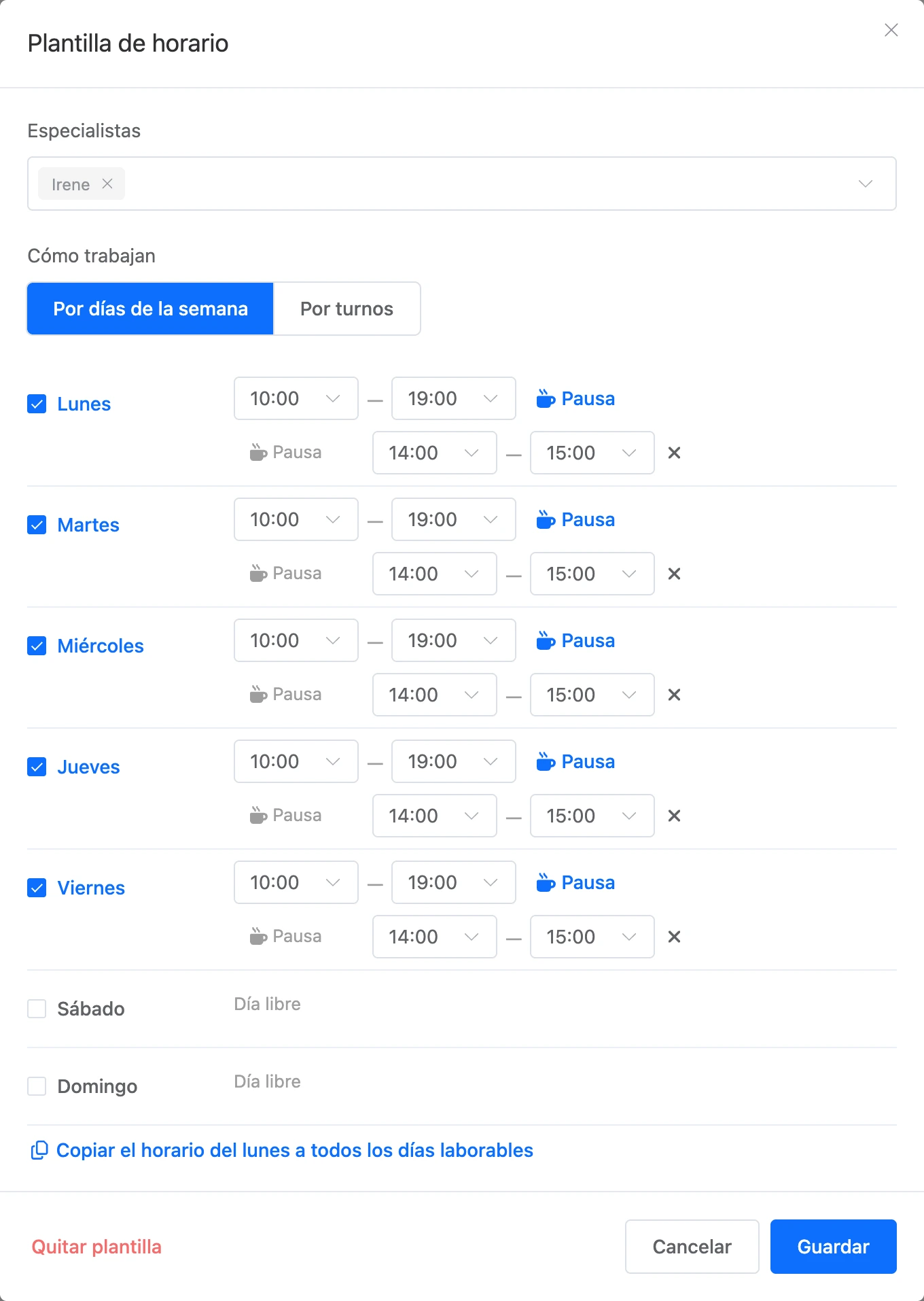924x1301 pixels.
Task: Click the copy icon for Monday's schedule
Action: [39, 1150]
